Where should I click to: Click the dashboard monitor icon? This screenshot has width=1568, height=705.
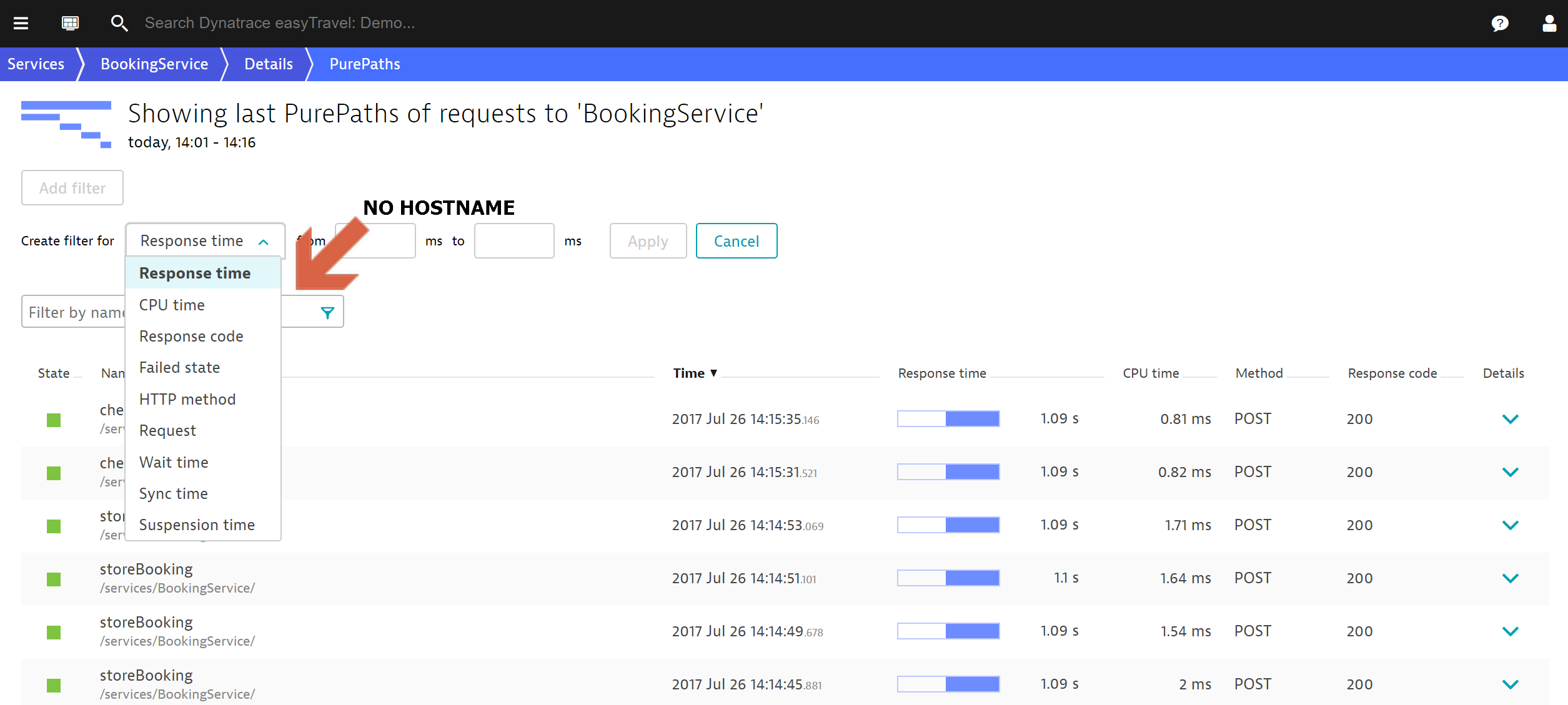[x=70, y=23]
